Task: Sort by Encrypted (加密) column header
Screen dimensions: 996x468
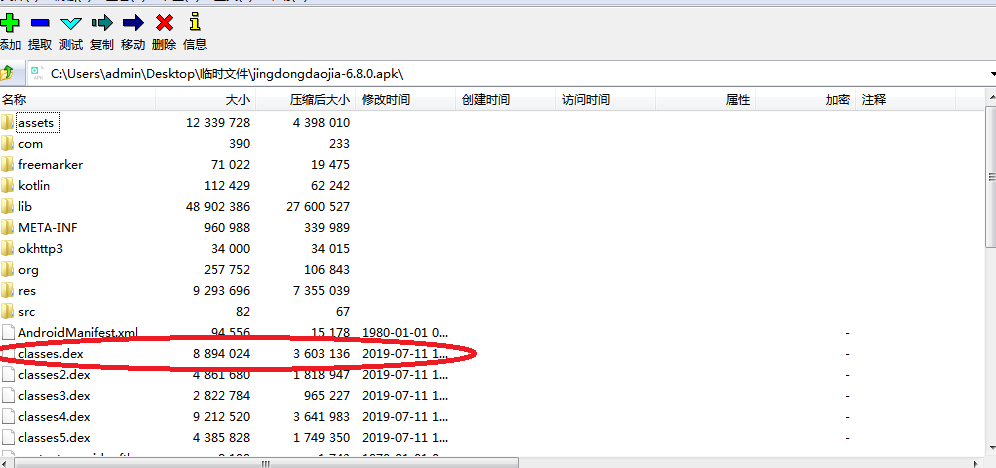Action: click(x=805, y=100)
